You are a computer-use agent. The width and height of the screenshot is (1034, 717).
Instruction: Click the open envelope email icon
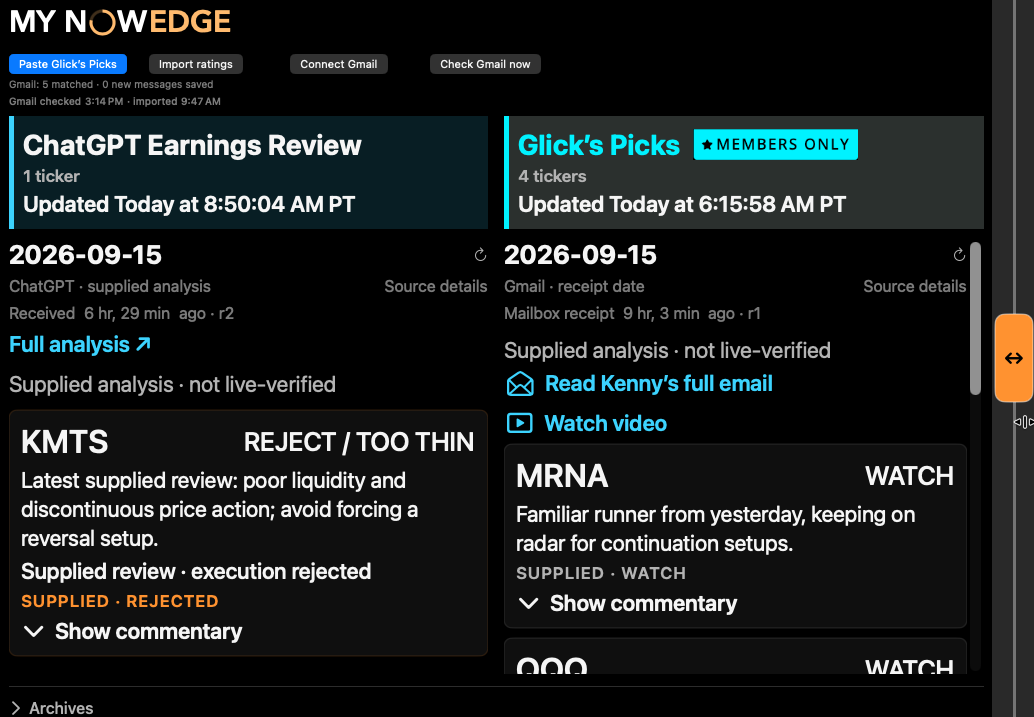point(520,384)
